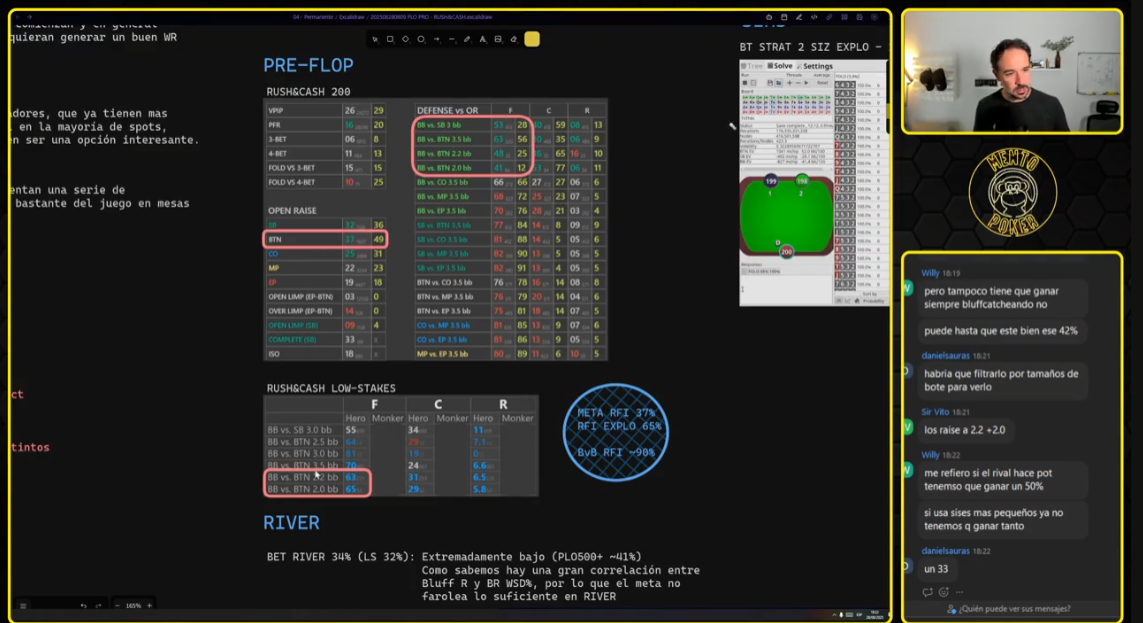
Task: Activate the Eraser tool
Action: click(513, 39)
